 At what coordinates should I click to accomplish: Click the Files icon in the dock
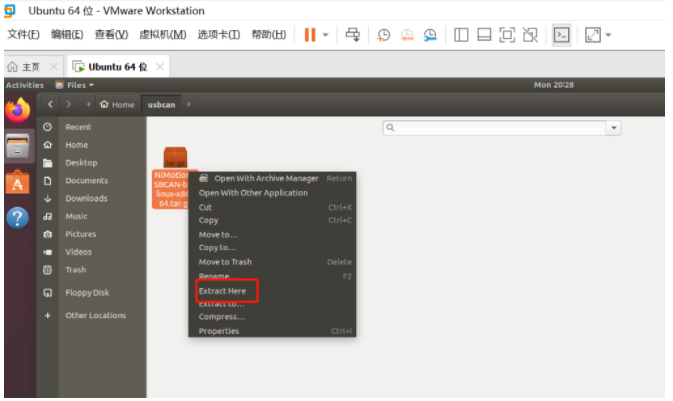(x=18, y=146)
